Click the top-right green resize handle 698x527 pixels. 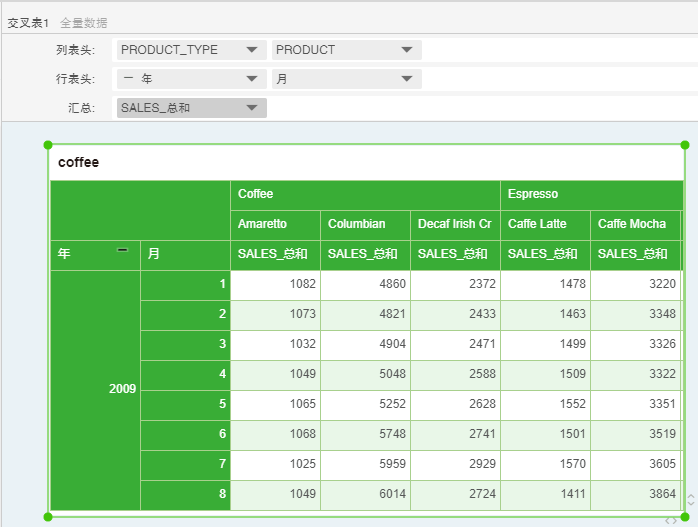click(x=686, y=145)
